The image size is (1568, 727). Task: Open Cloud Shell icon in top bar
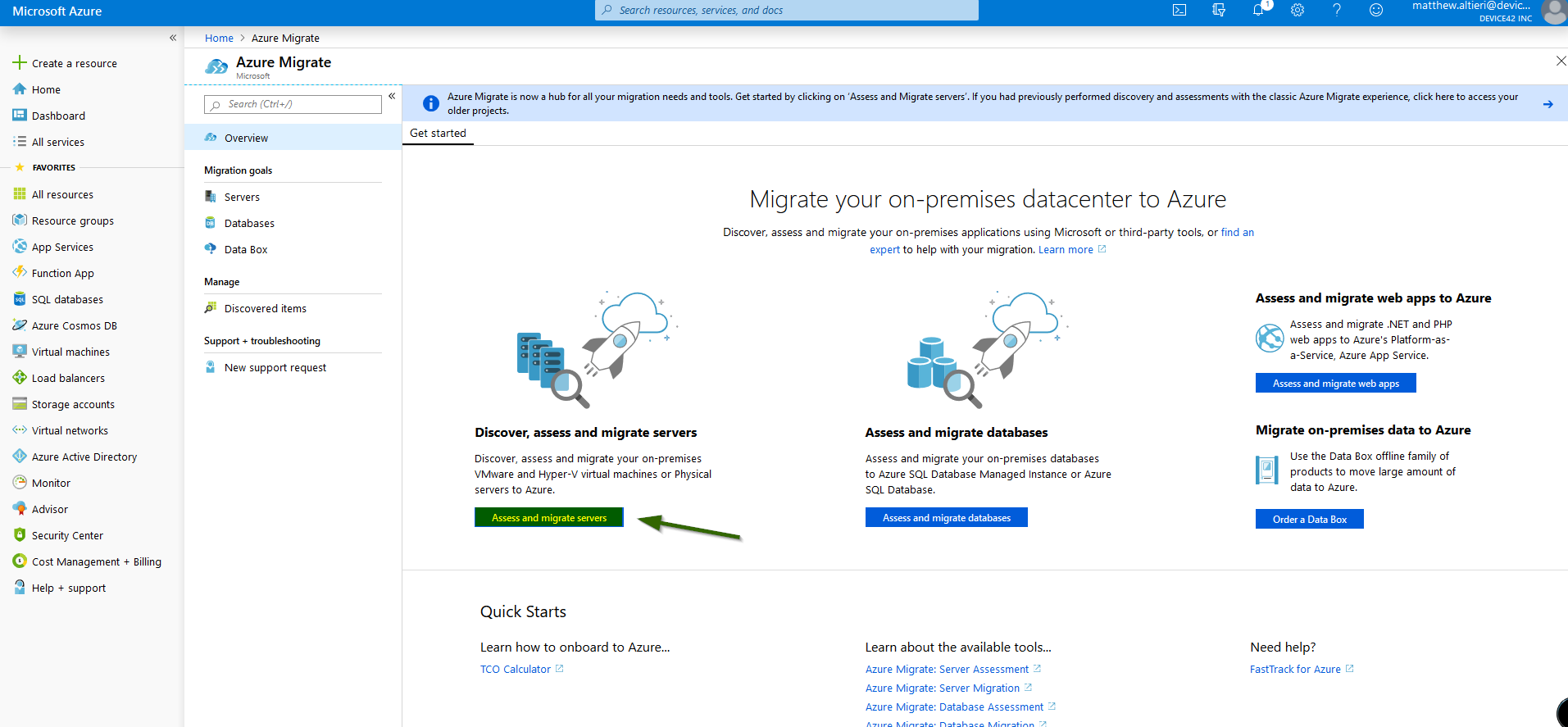(1179, 10)
